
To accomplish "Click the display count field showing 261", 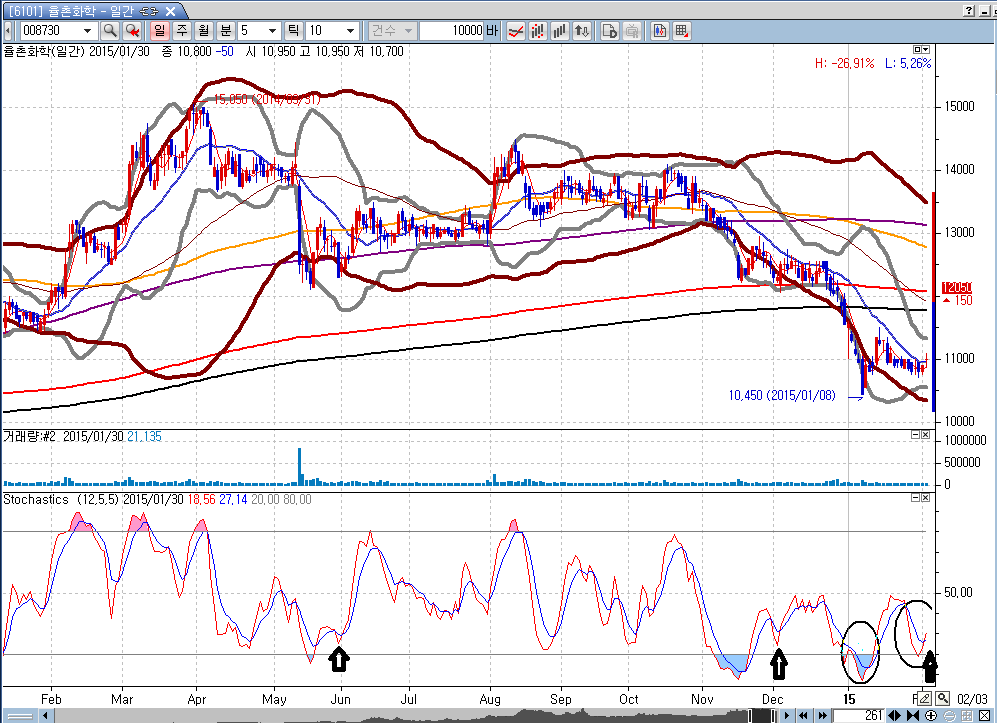I will click(x=858, y=716).
